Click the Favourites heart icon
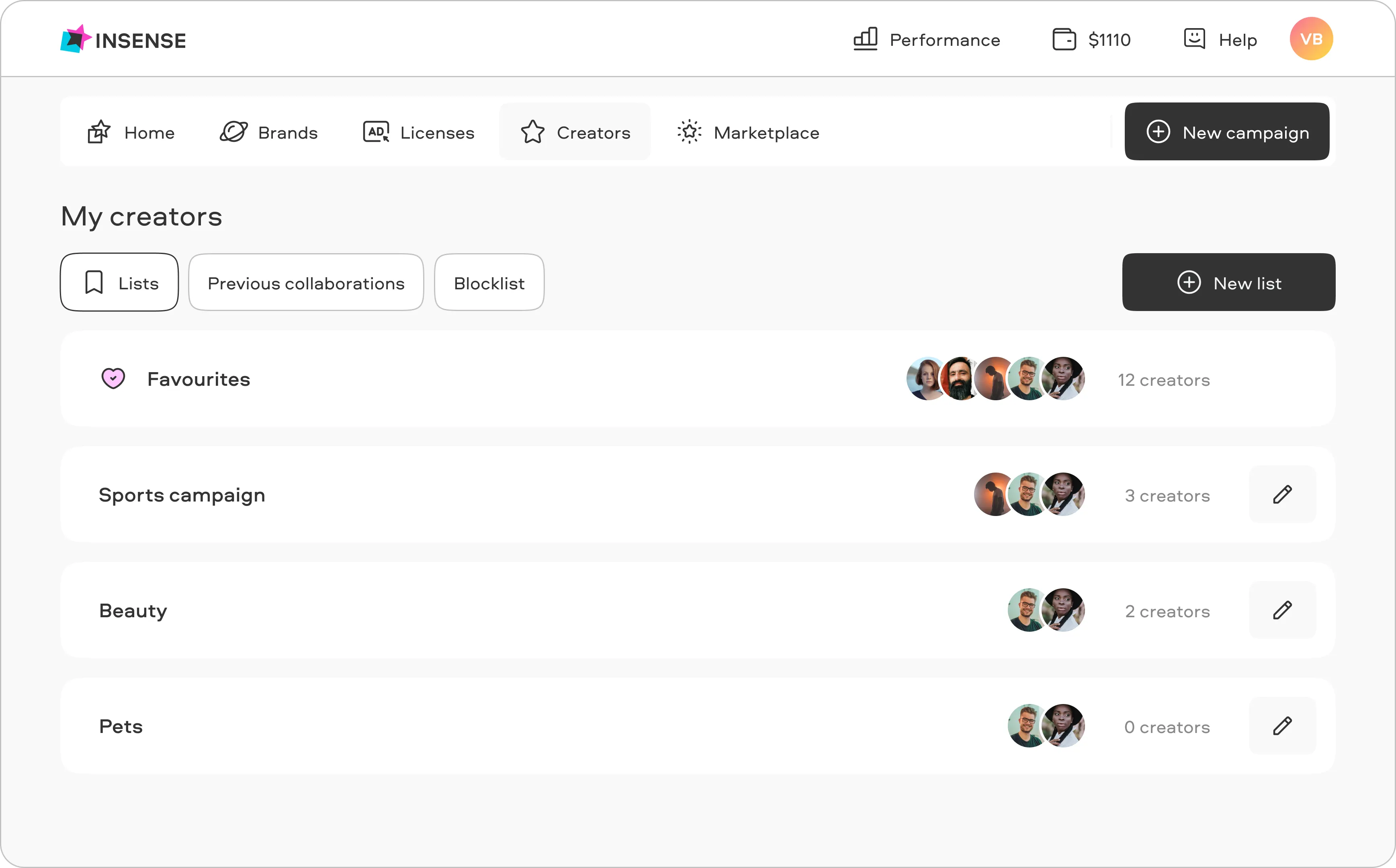Viewport: 1396px width, 868px height. pyautogui.click(x=113, y=378)
